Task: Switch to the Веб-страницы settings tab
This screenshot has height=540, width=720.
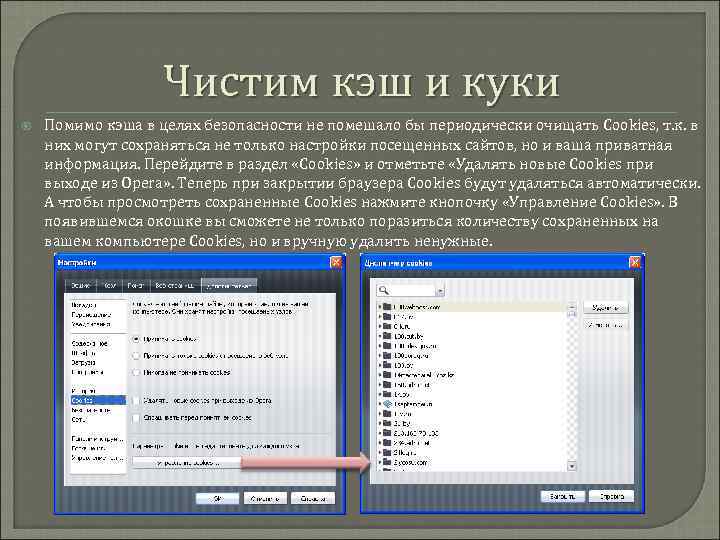Action: pos(174,286)
